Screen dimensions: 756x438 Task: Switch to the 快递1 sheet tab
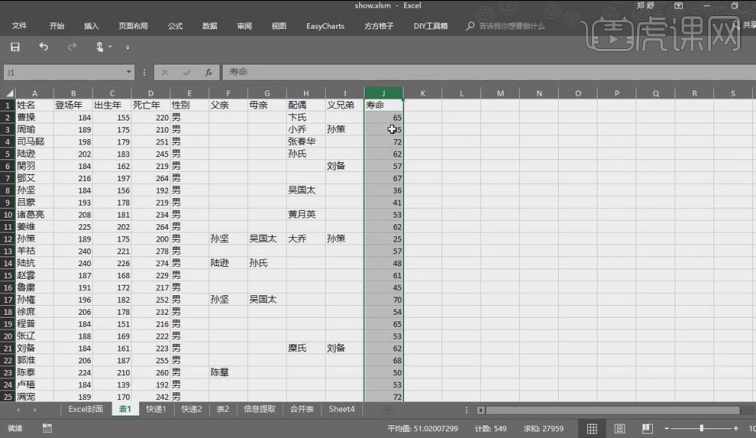pos(156,409)
